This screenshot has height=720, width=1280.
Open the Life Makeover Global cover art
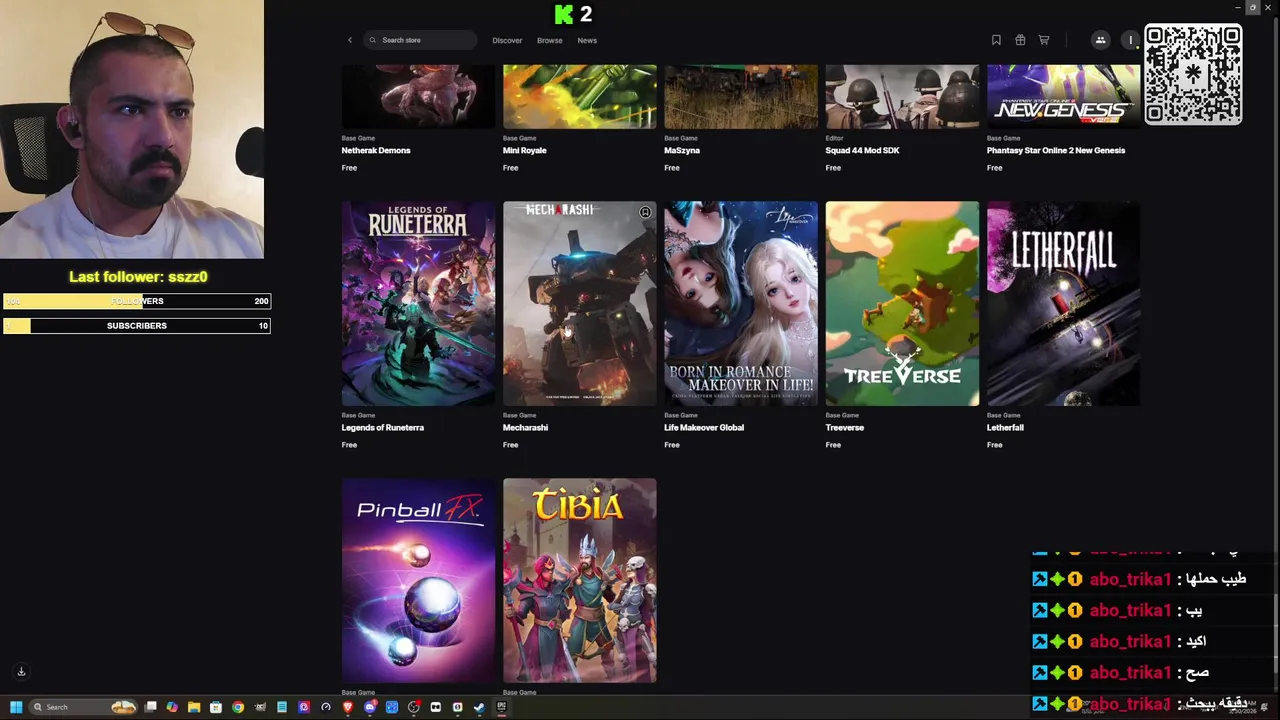pyautogui.click(x=741, y=304)
